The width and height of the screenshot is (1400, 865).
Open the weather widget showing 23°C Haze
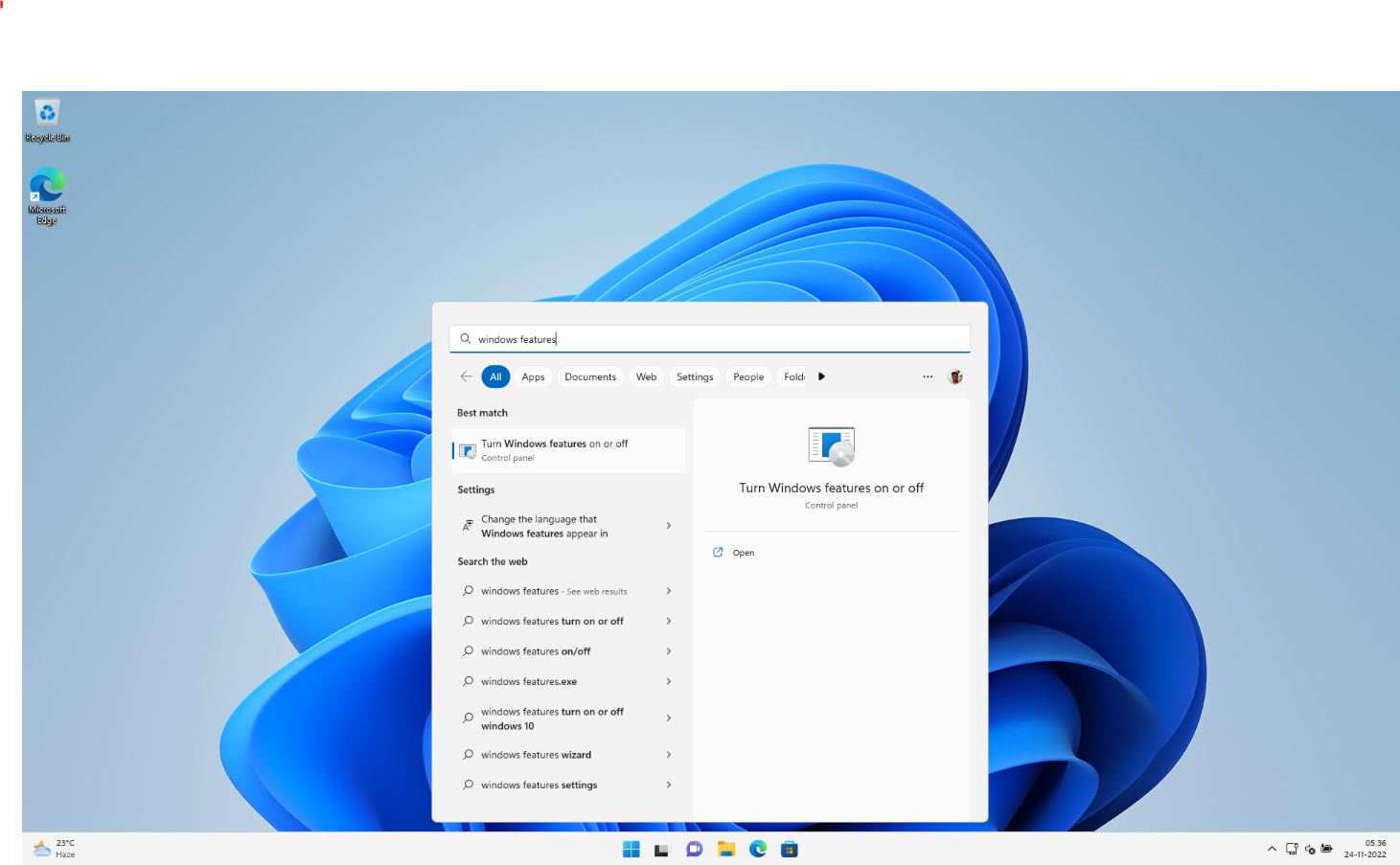tap(55, 849)
